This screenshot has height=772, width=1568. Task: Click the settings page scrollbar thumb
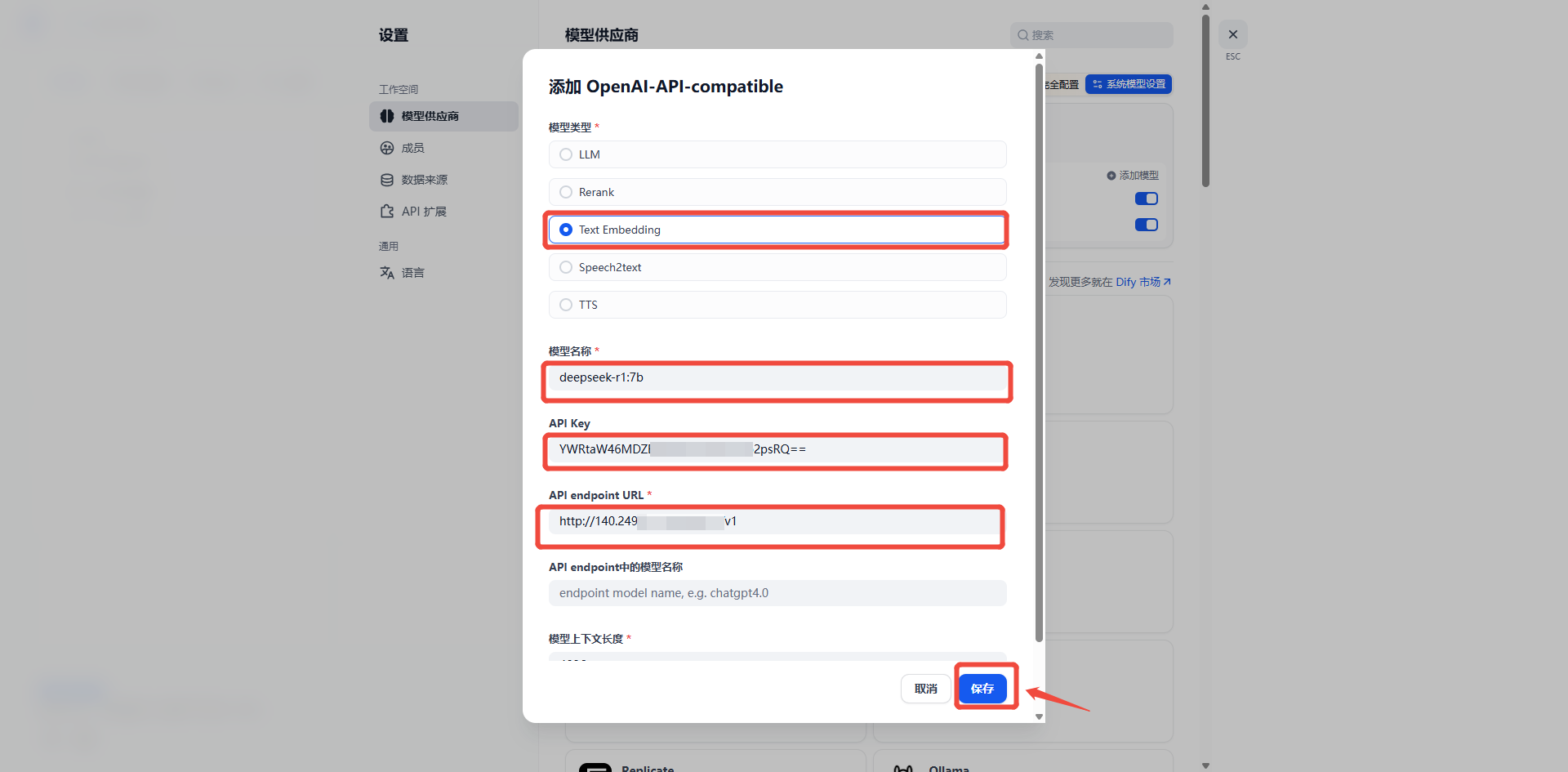(1205, 100)
